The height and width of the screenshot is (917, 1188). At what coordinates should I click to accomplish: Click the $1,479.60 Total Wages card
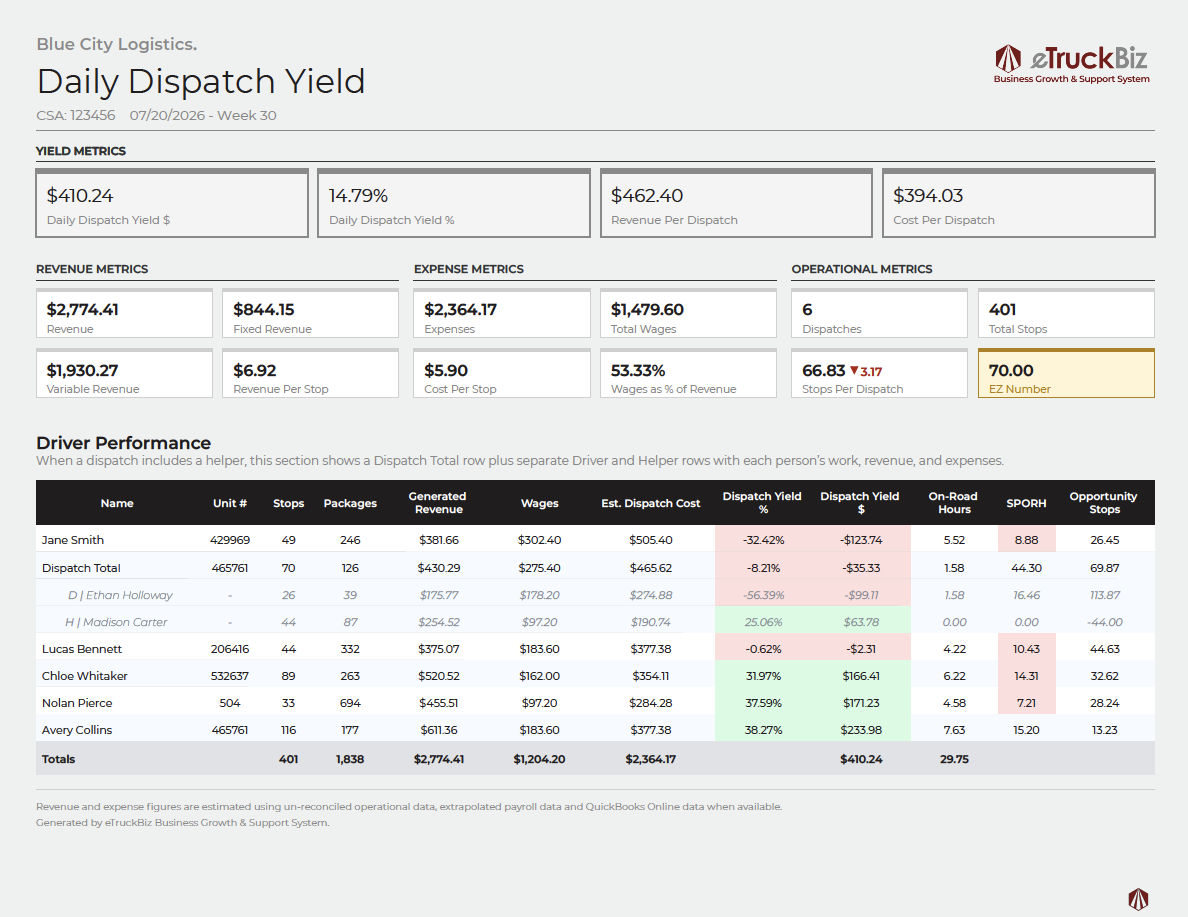tap(688, 313)
